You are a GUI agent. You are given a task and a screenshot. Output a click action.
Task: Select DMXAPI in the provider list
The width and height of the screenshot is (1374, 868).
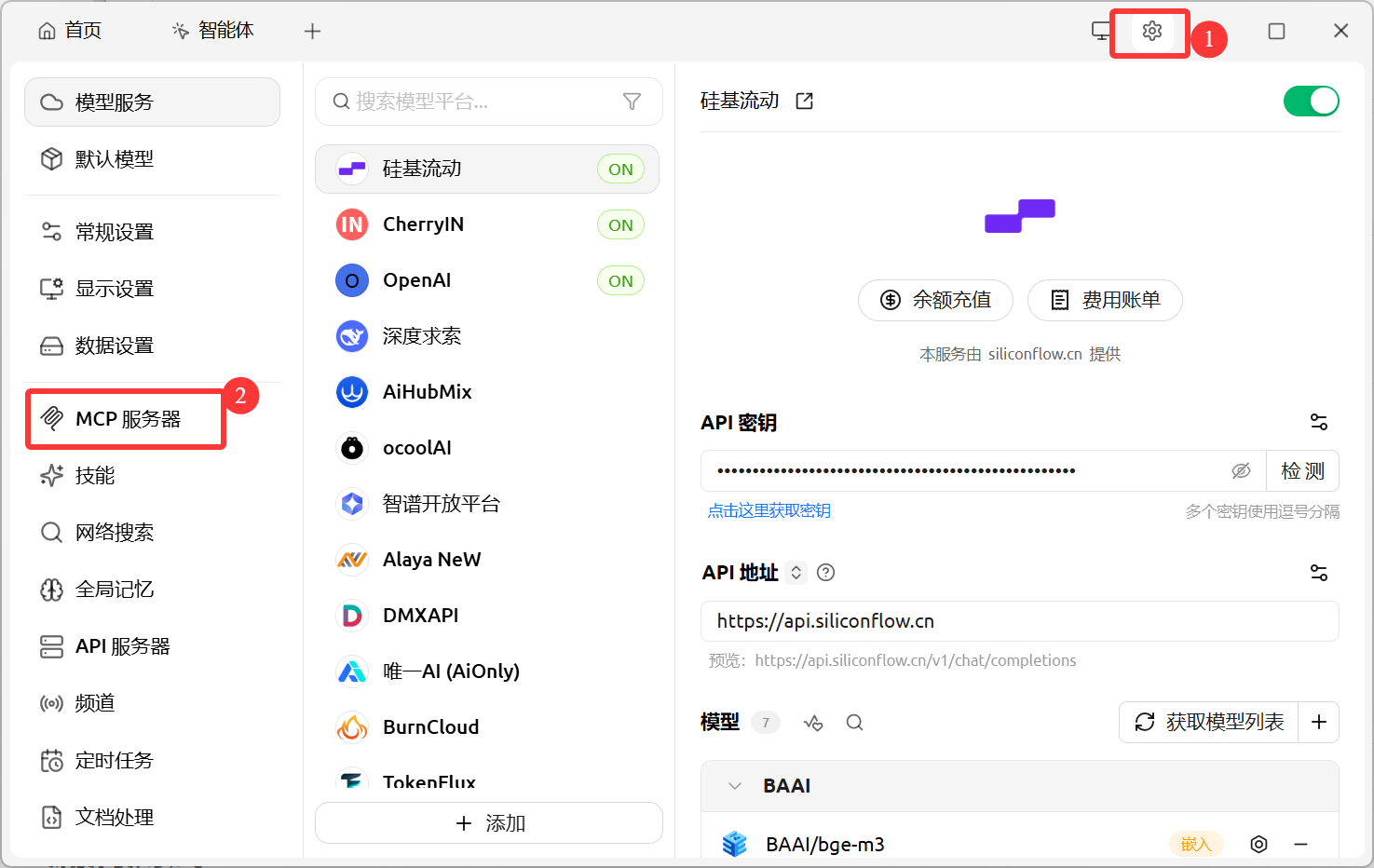pyautogui.click(x=487, y=616)
